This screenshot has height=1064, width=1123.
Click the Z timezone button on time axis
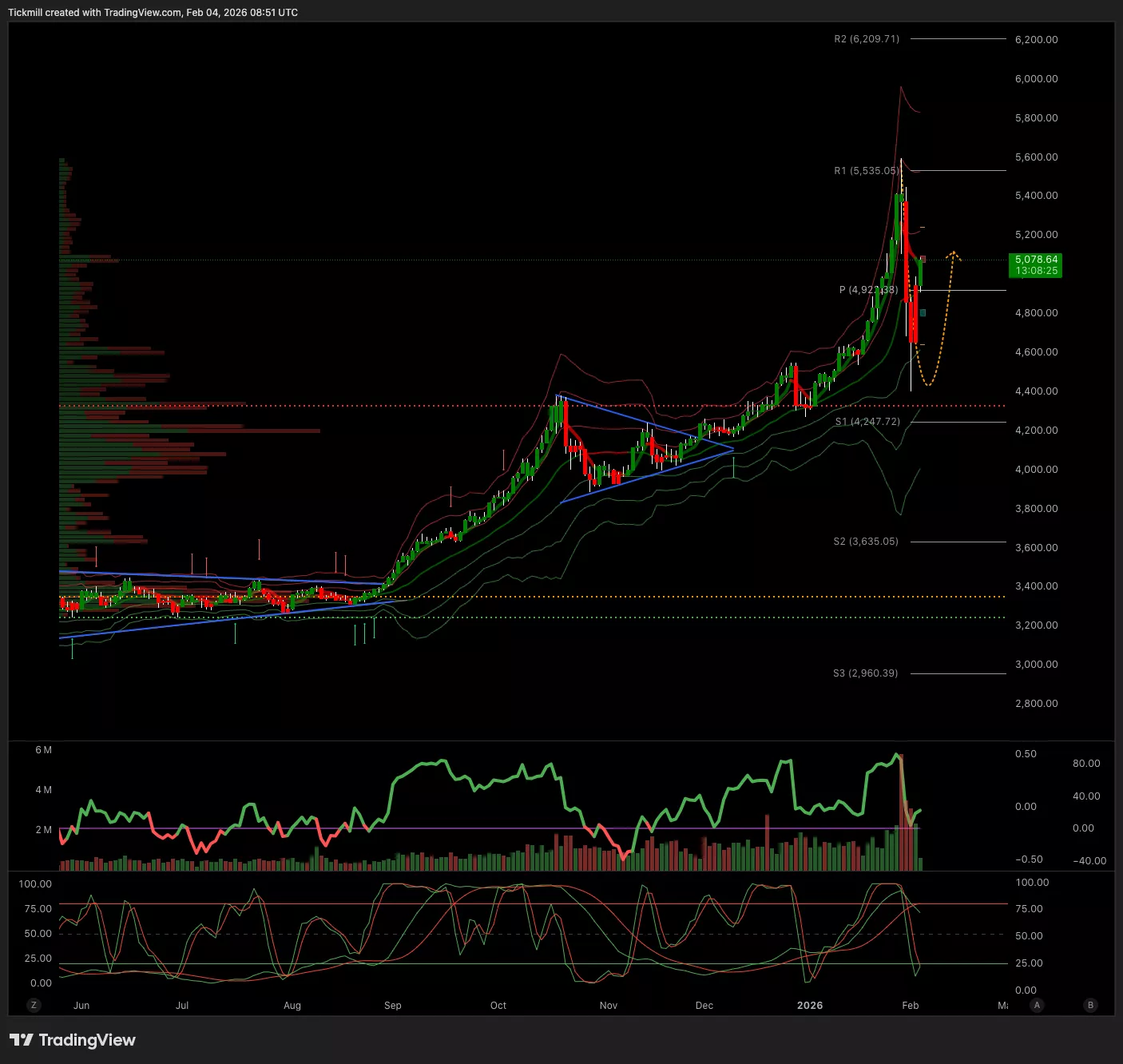point(34,1005)
